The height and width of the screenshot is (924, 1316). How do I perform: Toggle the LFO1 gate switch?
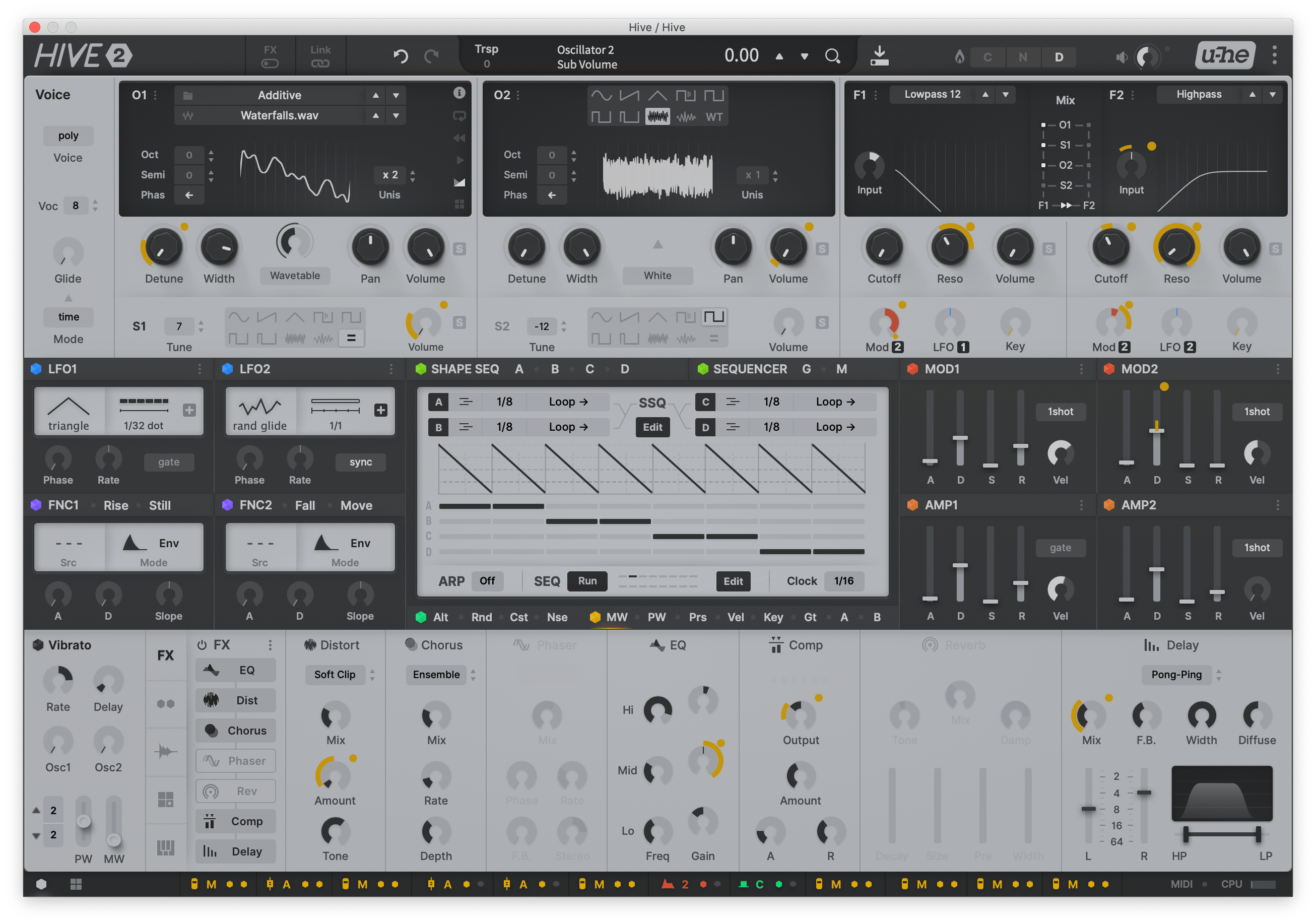coord(168,462)
